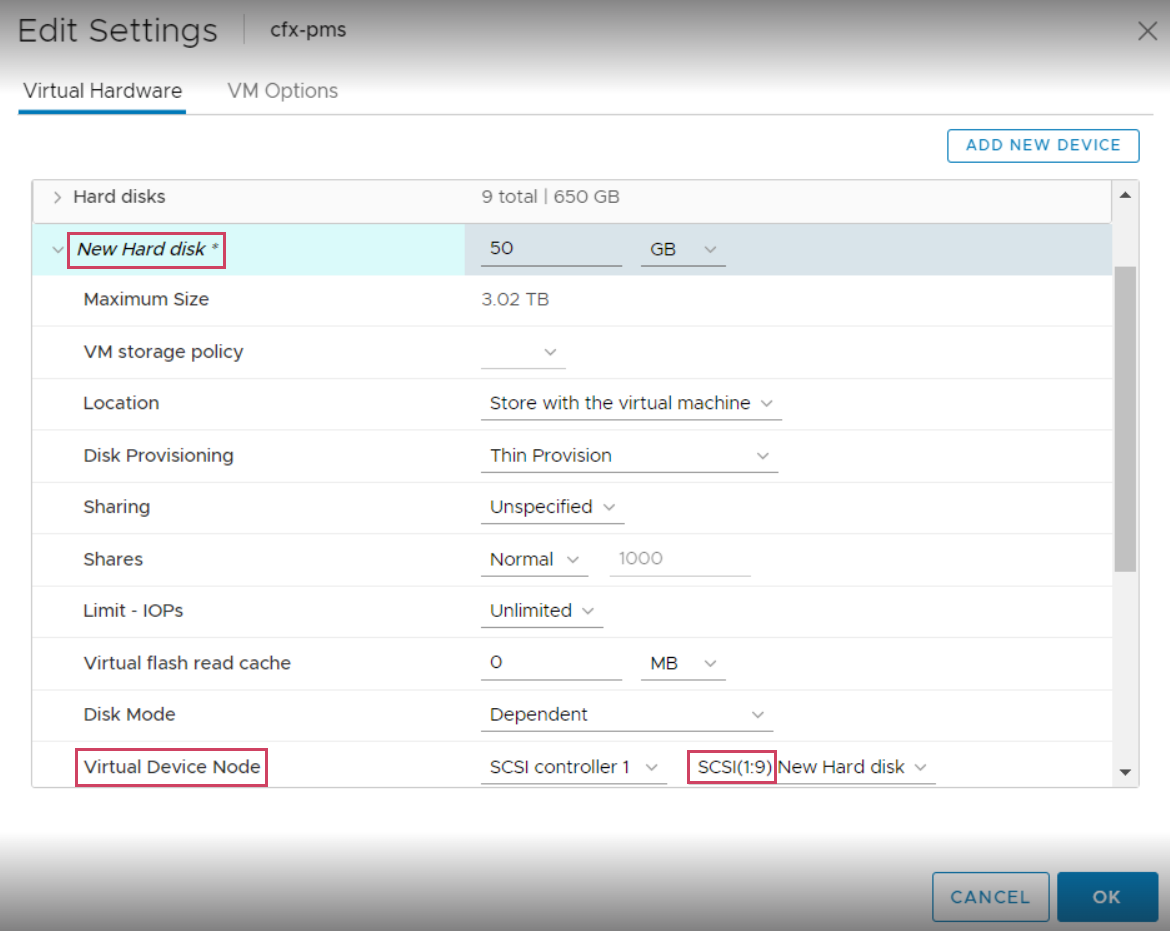This screenshot has height=931, width=1171.
Task: Switch to the VM Options tab
Action: pos(283,90)
